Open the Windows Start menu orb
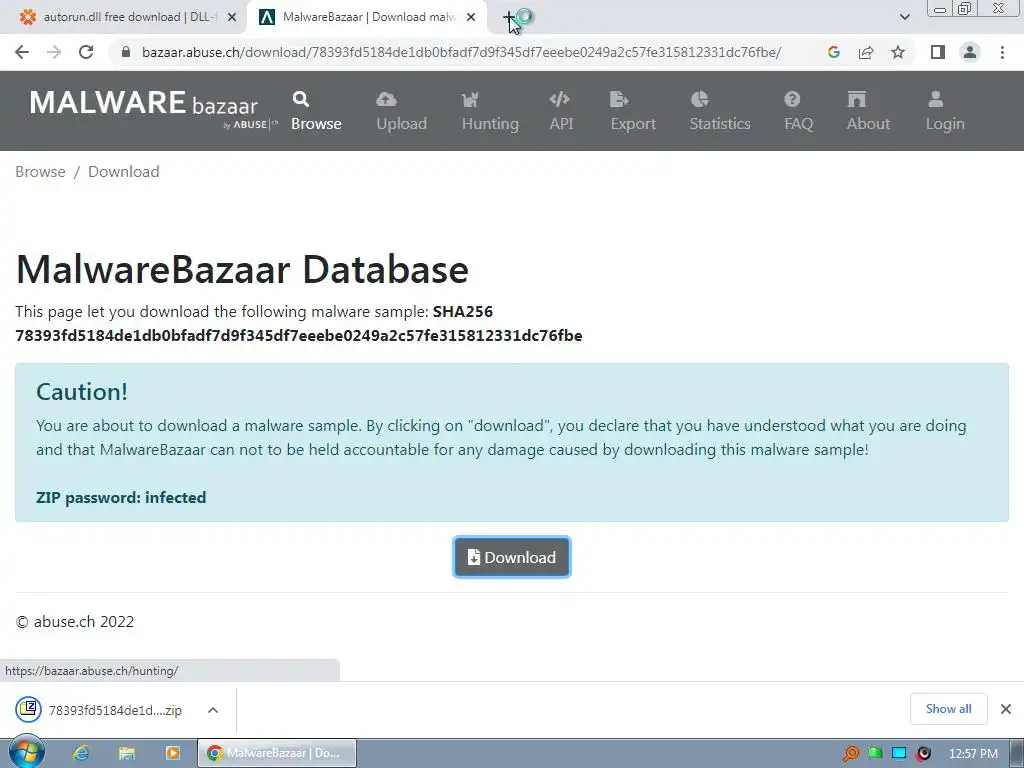Screen dimensions: 1024x768 27,752
